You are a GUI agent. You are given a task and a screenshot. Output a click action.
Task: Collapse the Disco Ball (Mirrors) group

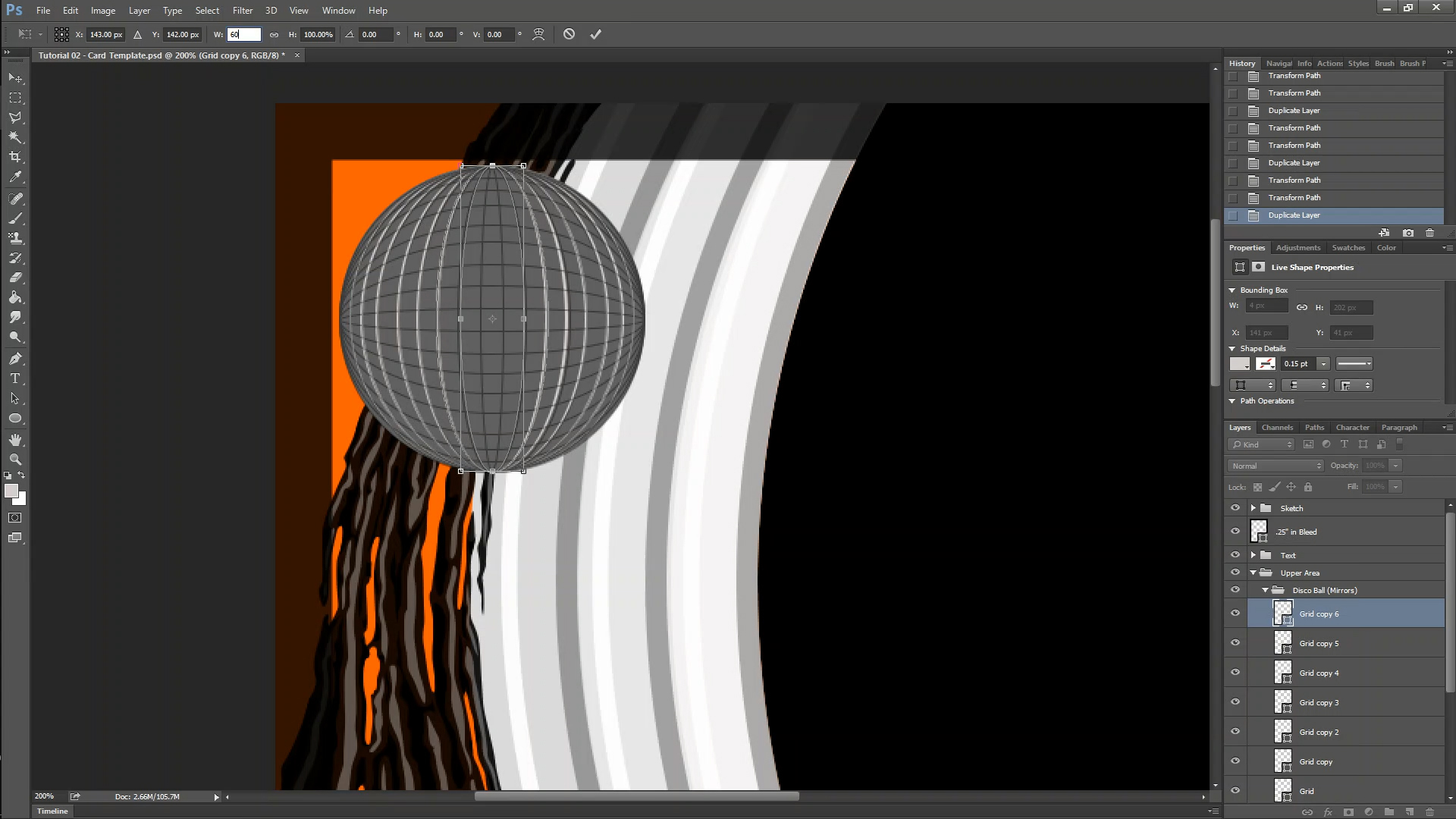pos(1264,589)
